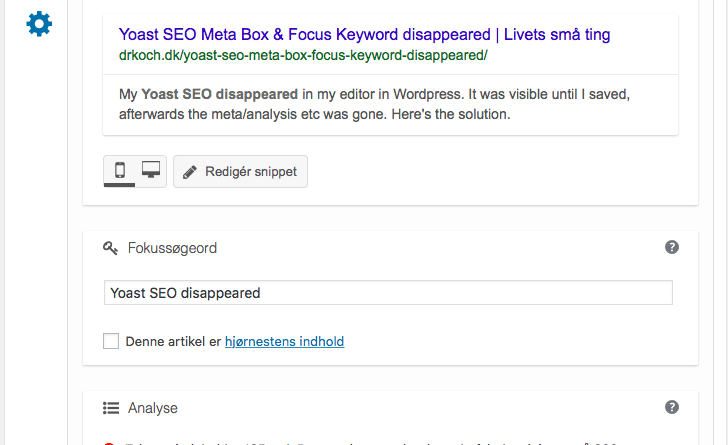Click the list icon beside Analyse
Viewport: 728px width, 445px height.
(111, 408)
